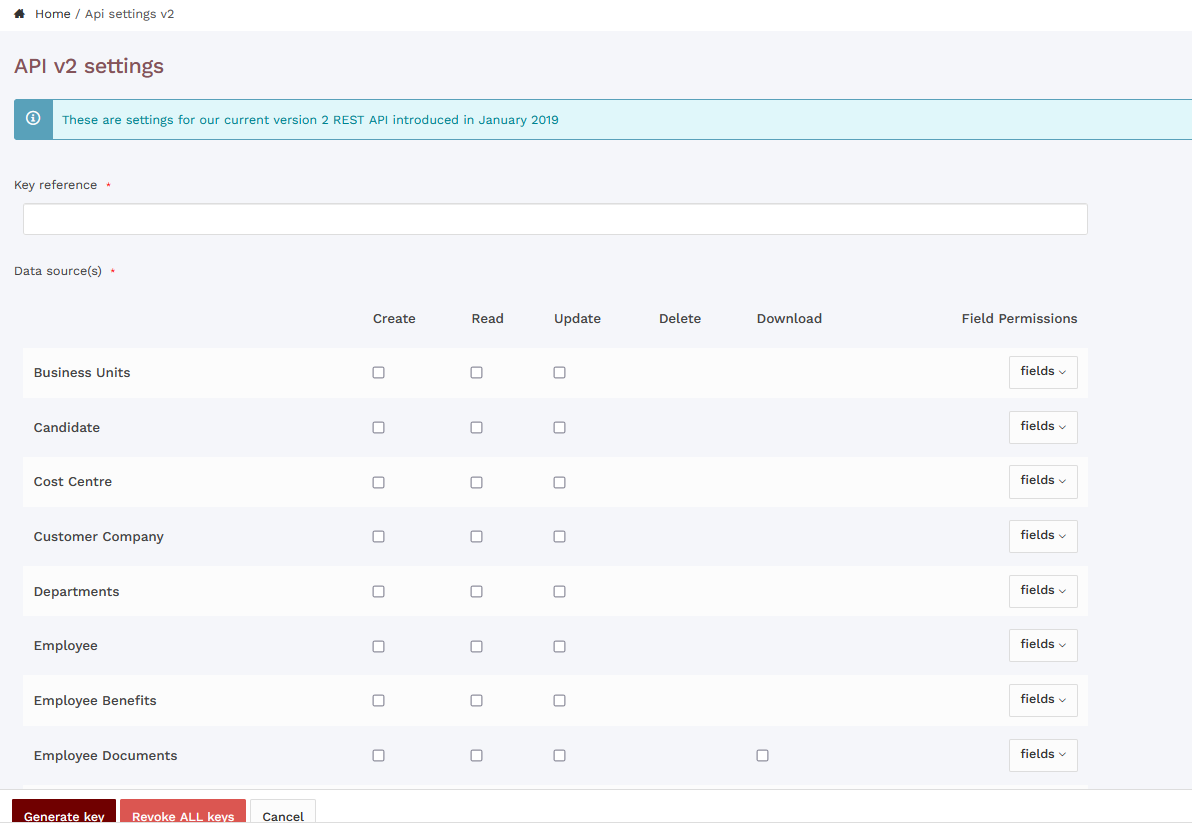The width and height of the screenshot is (1192, 838).
Task: Expand fields menu for Employee
Action: 1043,645
